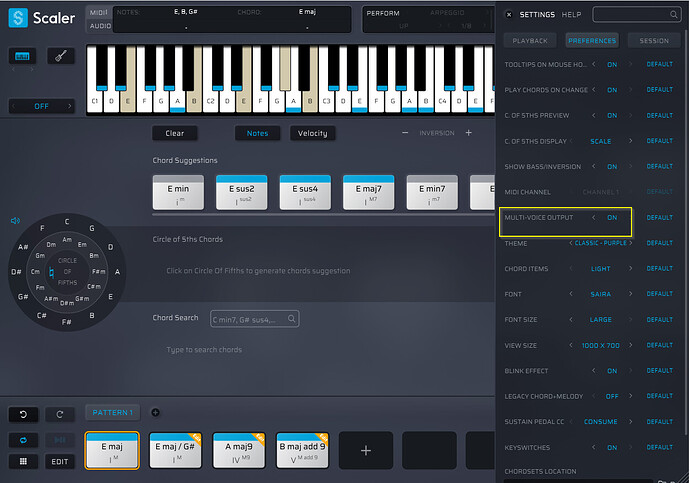Toggle Show Bass/Inversion ON value

(612, 167)
